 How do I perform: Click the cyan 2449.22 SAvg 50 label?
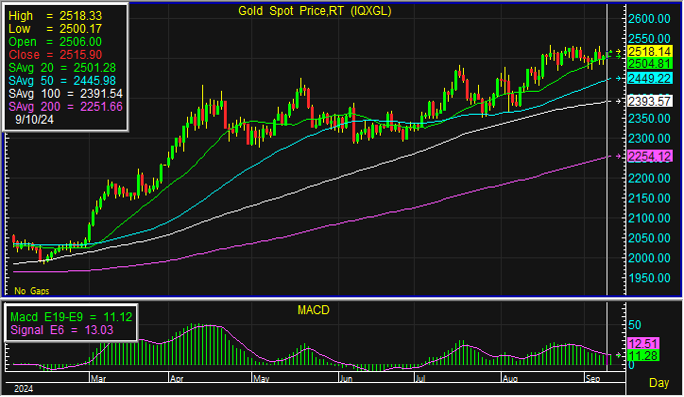650,79
